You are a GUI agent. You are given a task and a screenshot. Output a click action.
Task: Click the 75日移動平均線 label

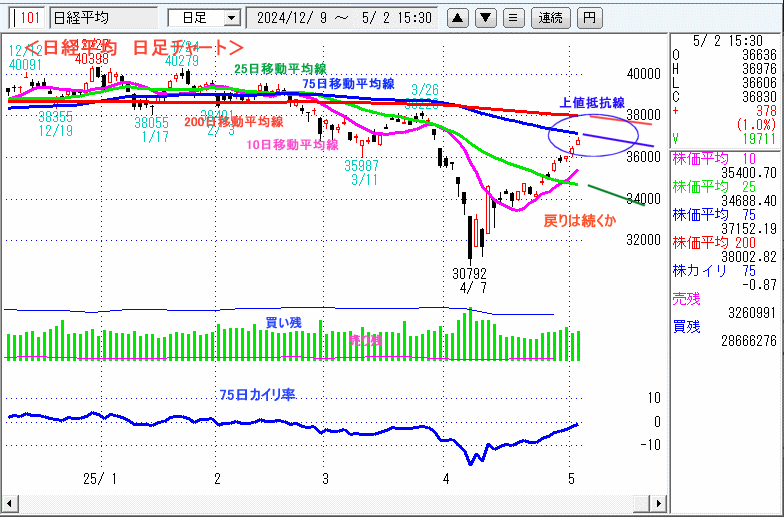click(348, 84)
